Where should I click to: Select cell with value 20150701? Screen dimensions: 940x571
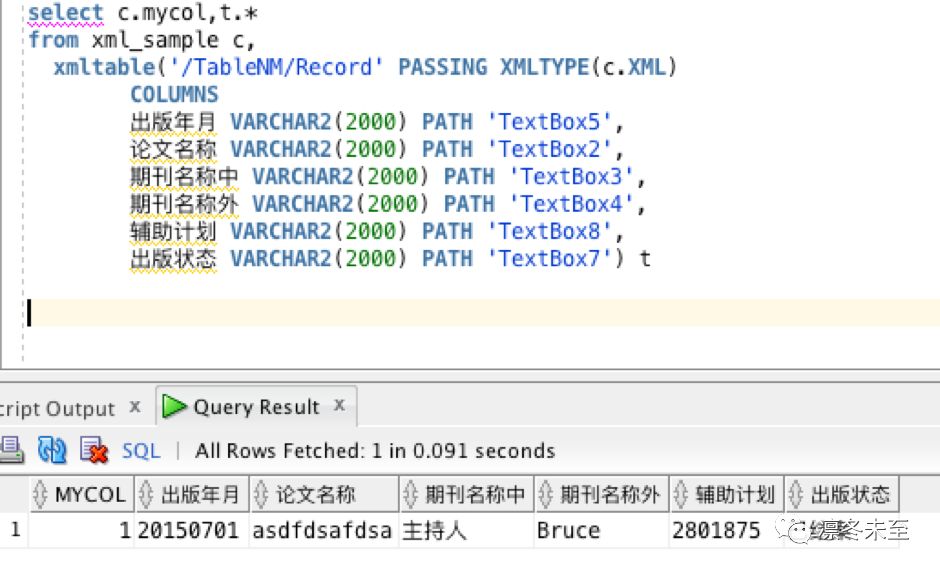click(192, 530)
